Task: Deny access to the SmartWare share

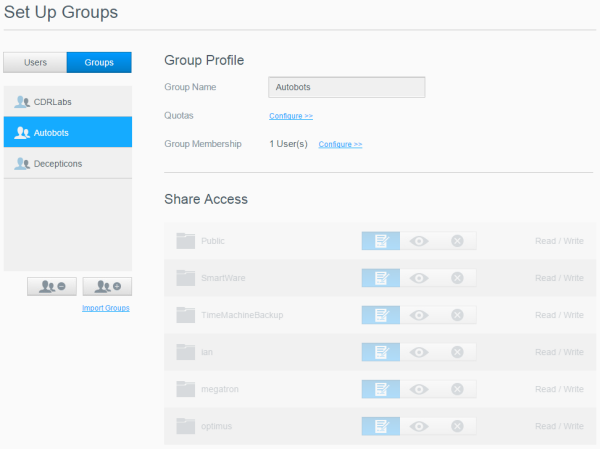Action: click(457, 278)
